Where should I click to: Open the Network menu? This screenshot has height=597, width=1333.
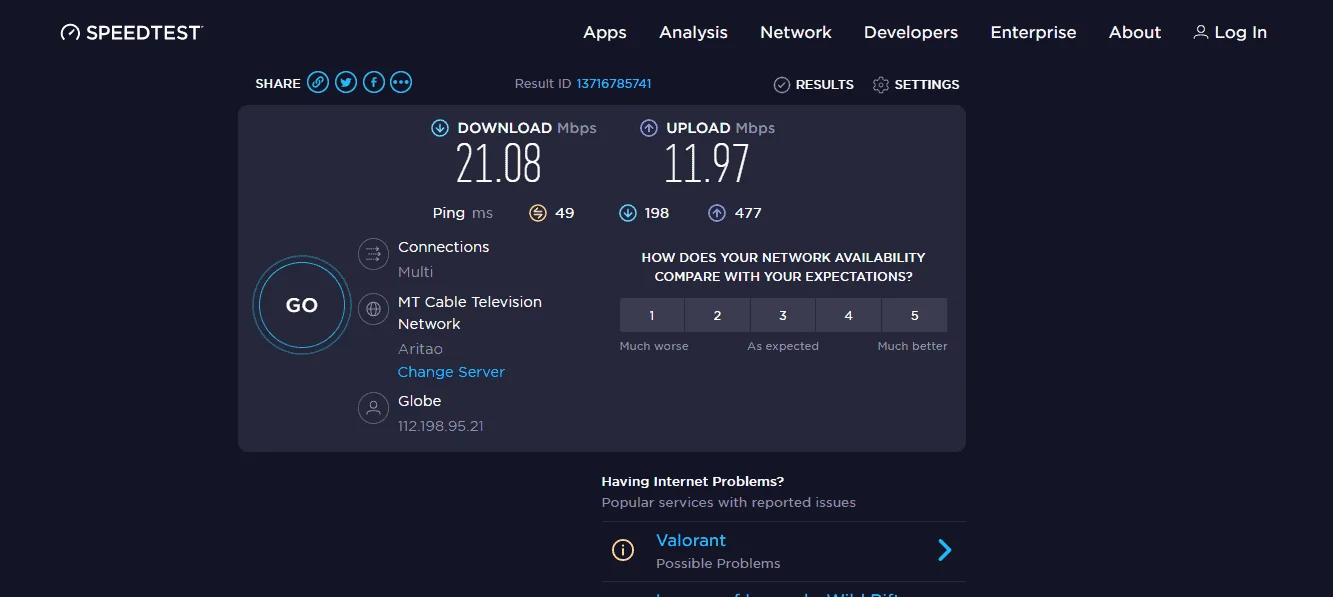796,32
